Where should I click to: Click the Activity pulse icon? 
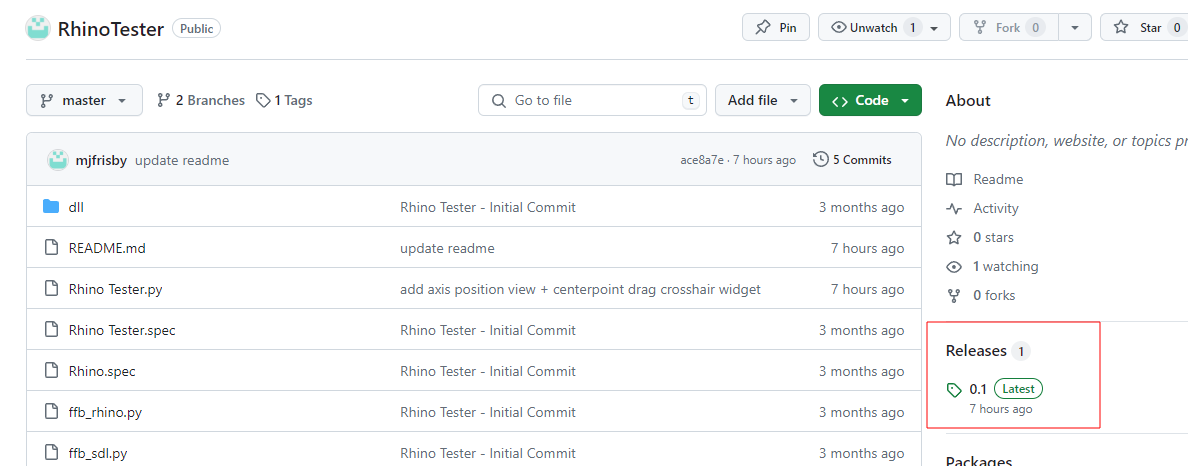954,209
